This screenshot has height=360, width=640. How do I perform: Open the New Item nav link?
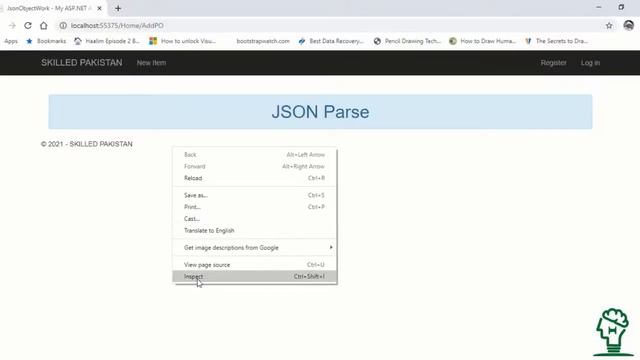pos(151,63)
